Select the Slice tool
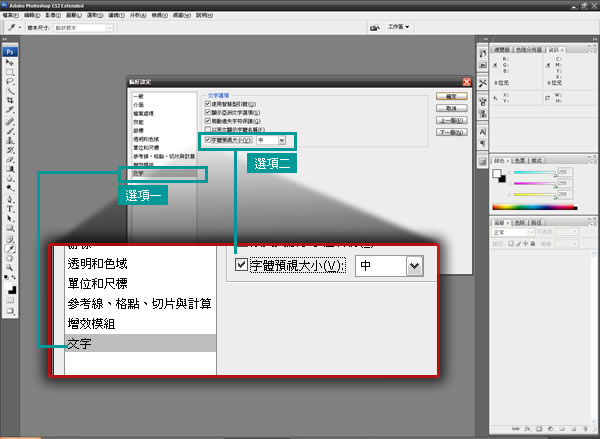This screenshot has height=439, width=600. click(10, 110)
